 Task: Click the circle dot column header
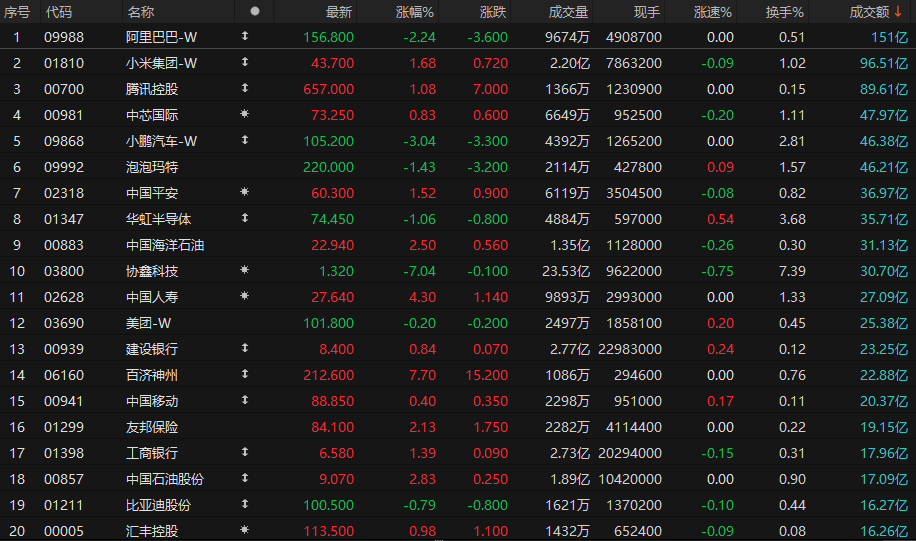point(255,11)
